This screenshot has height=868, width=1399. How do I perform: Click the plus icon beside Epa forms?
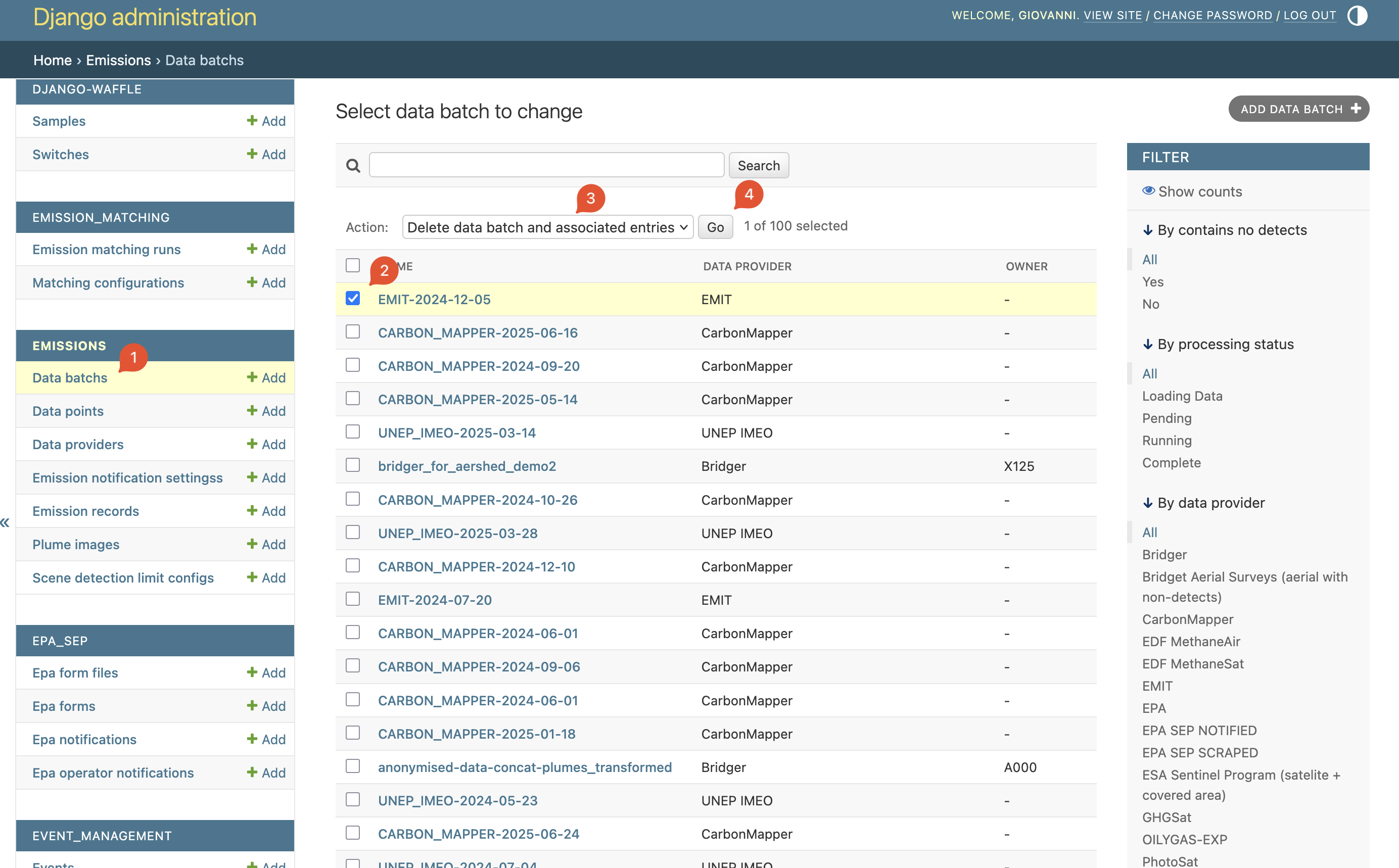tap(252, 705)
